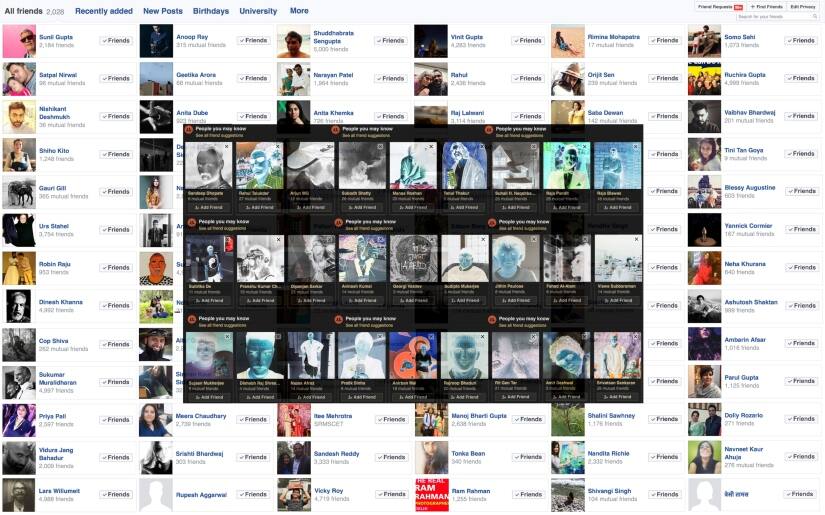The height and width of the screenshot is (515, 825).
Task: Click the Find Friends button
Action: (766, 6)
